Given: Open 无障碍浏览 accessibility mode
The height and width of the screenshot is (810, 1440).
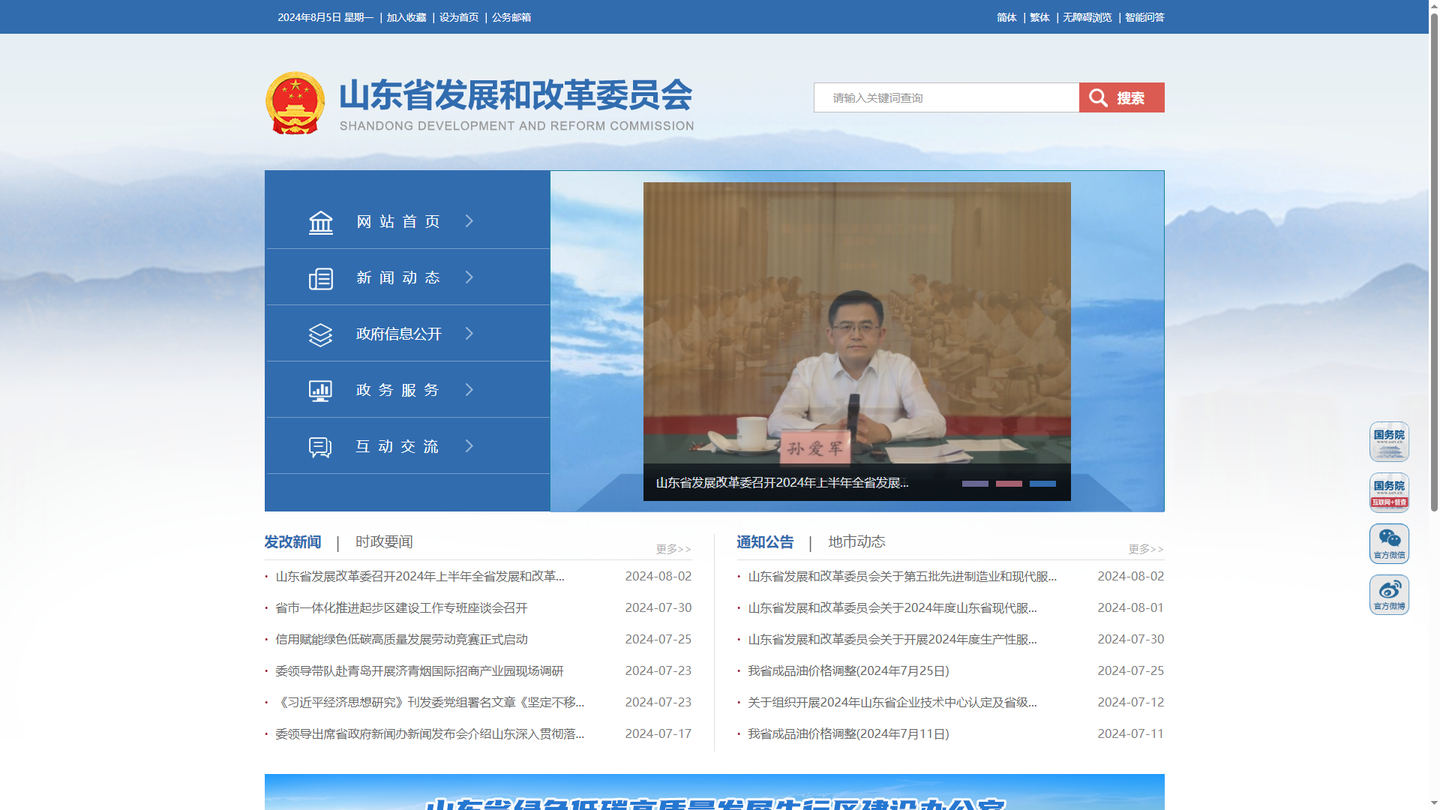Looking at the screenshot, I should tap(1087, 17).
